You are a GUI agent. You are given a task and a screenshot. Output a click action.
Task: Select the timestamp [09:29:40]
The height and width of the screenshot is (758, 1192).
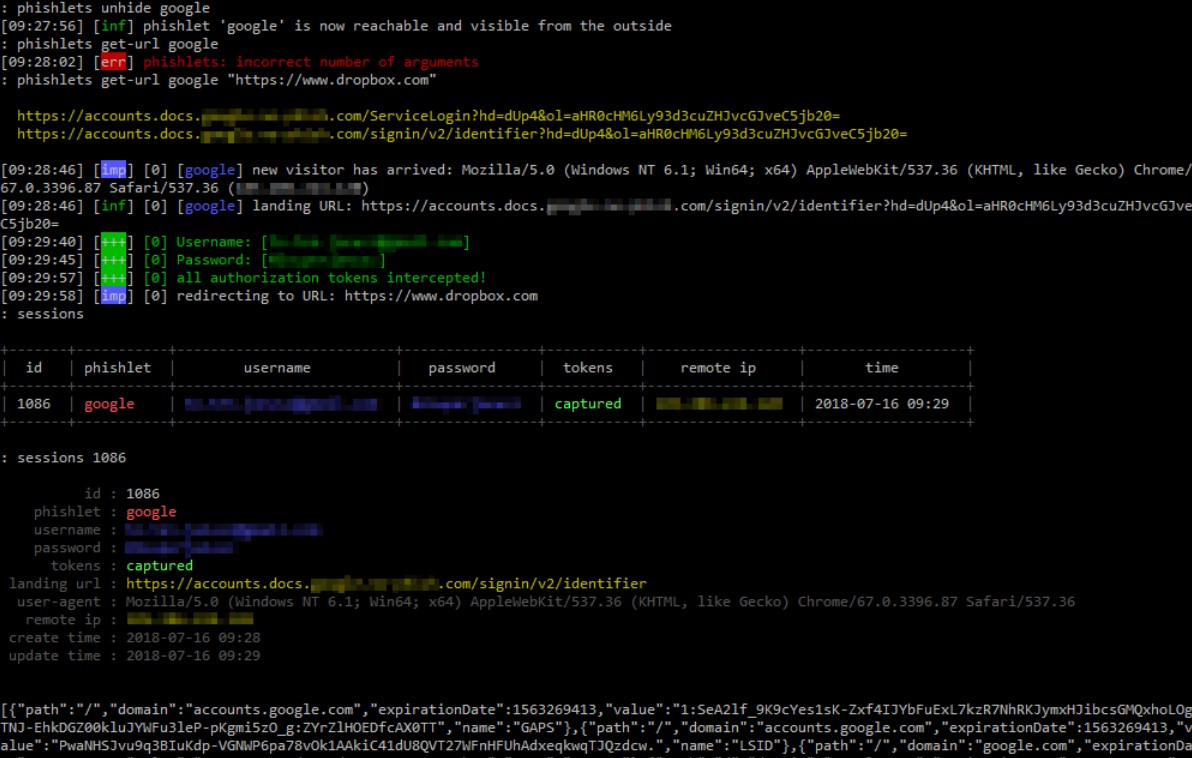[x=43, y=243]
